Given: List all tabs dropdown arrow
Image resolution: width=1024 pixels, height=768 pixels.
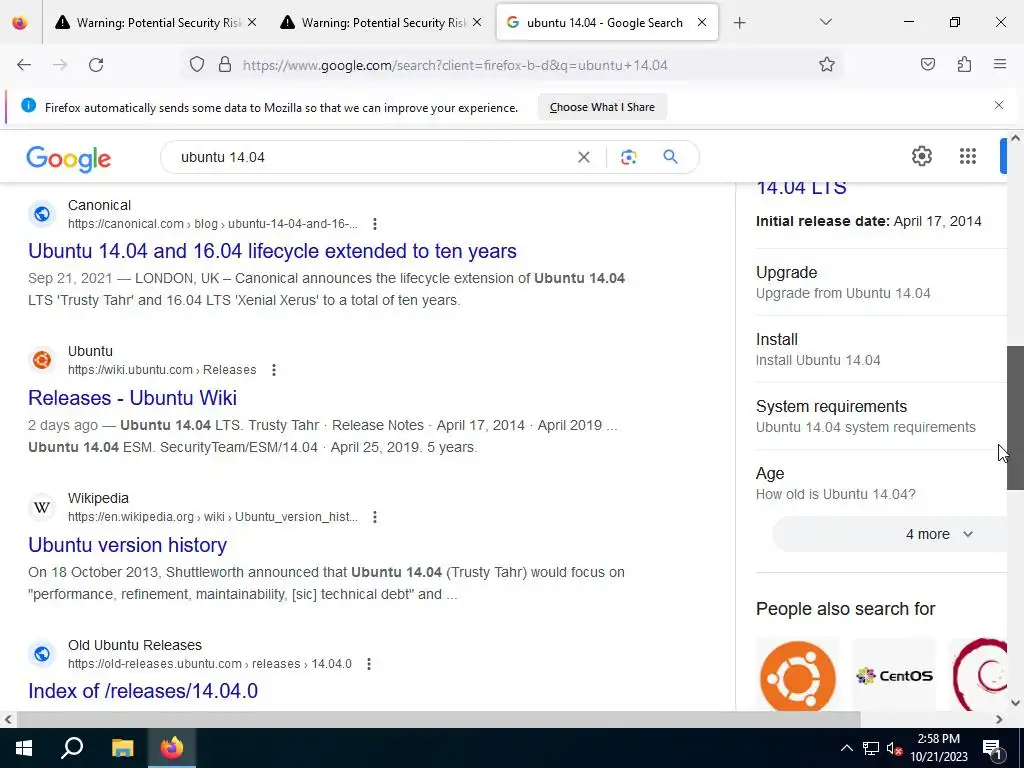Looking at the screenshot, I should click(825, 22).
